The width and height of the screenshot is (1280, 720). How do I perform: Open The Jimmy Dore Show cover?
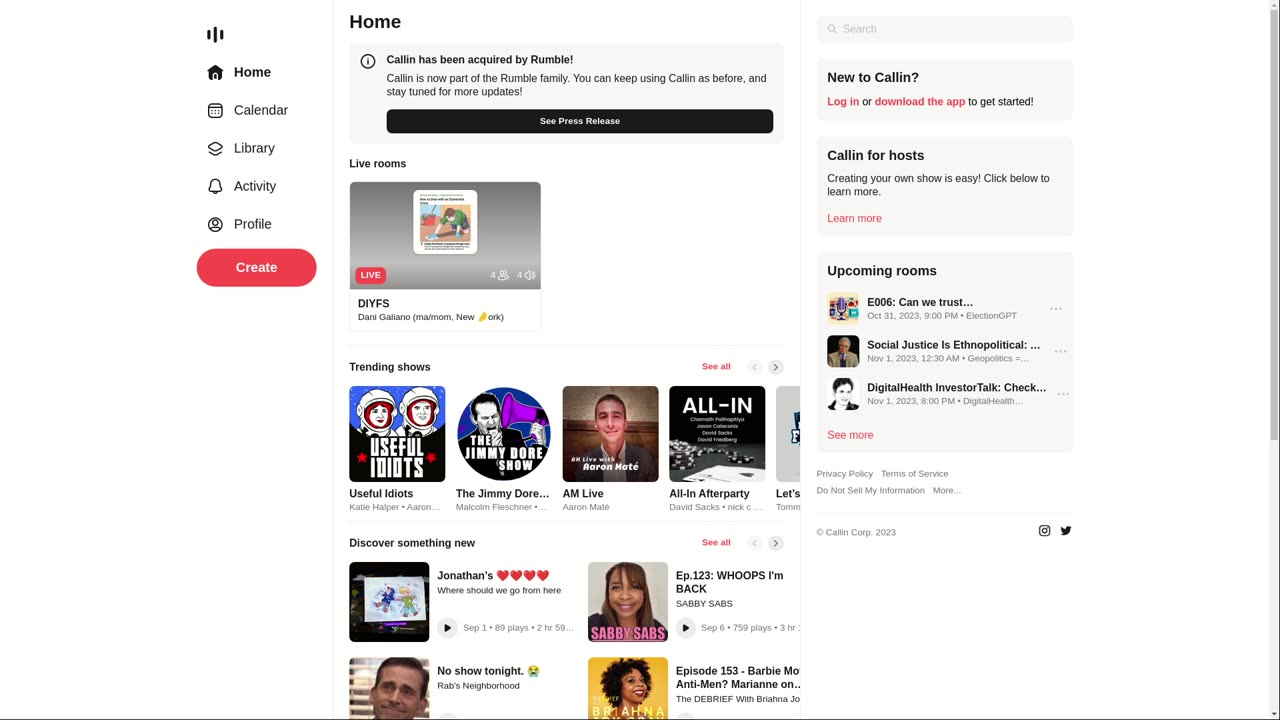coord(504,434)
